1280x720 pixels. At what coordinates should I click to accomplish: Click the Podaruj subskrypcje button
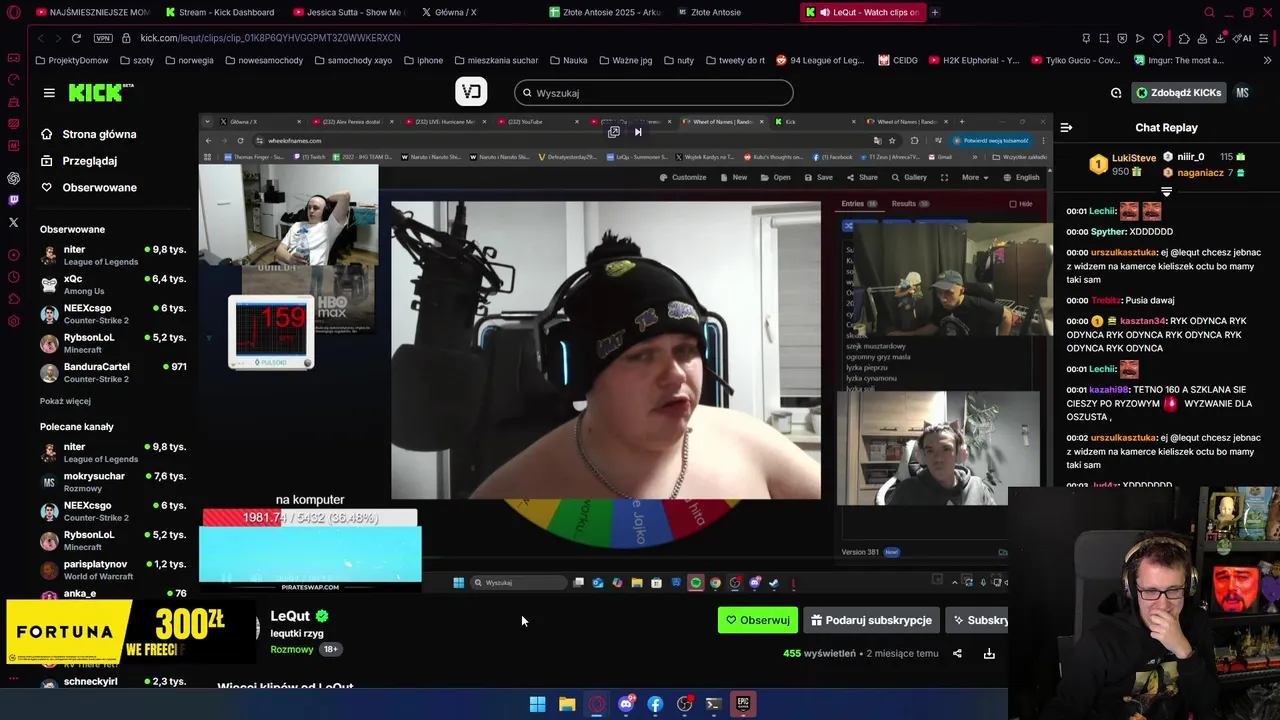871,620
